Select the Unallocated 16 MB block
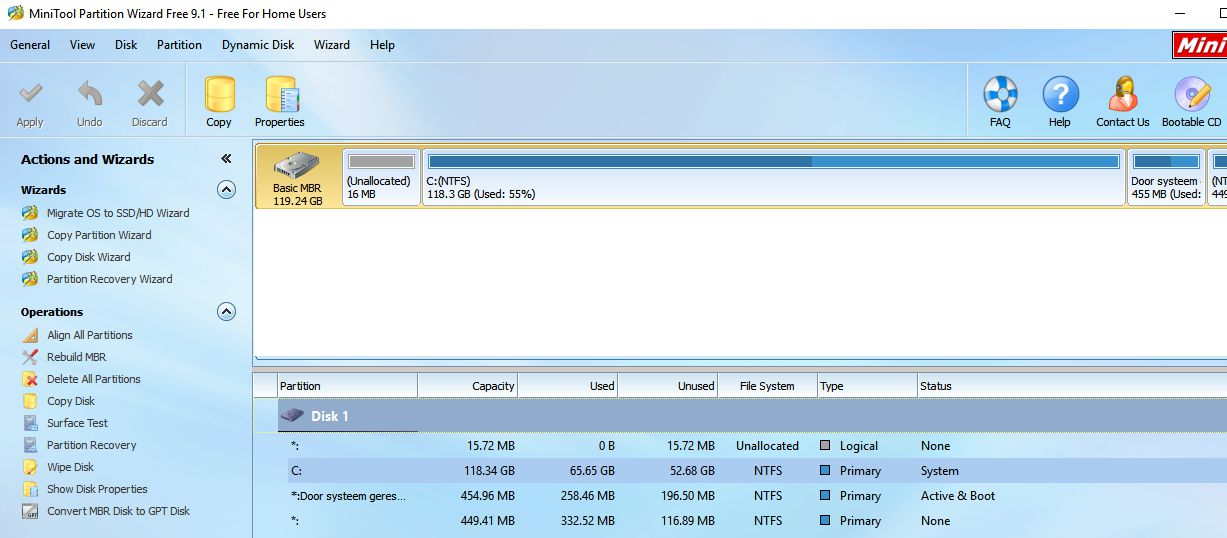Image resolution: width=1227 pixels, height=538 pixels. pos(381,177)
